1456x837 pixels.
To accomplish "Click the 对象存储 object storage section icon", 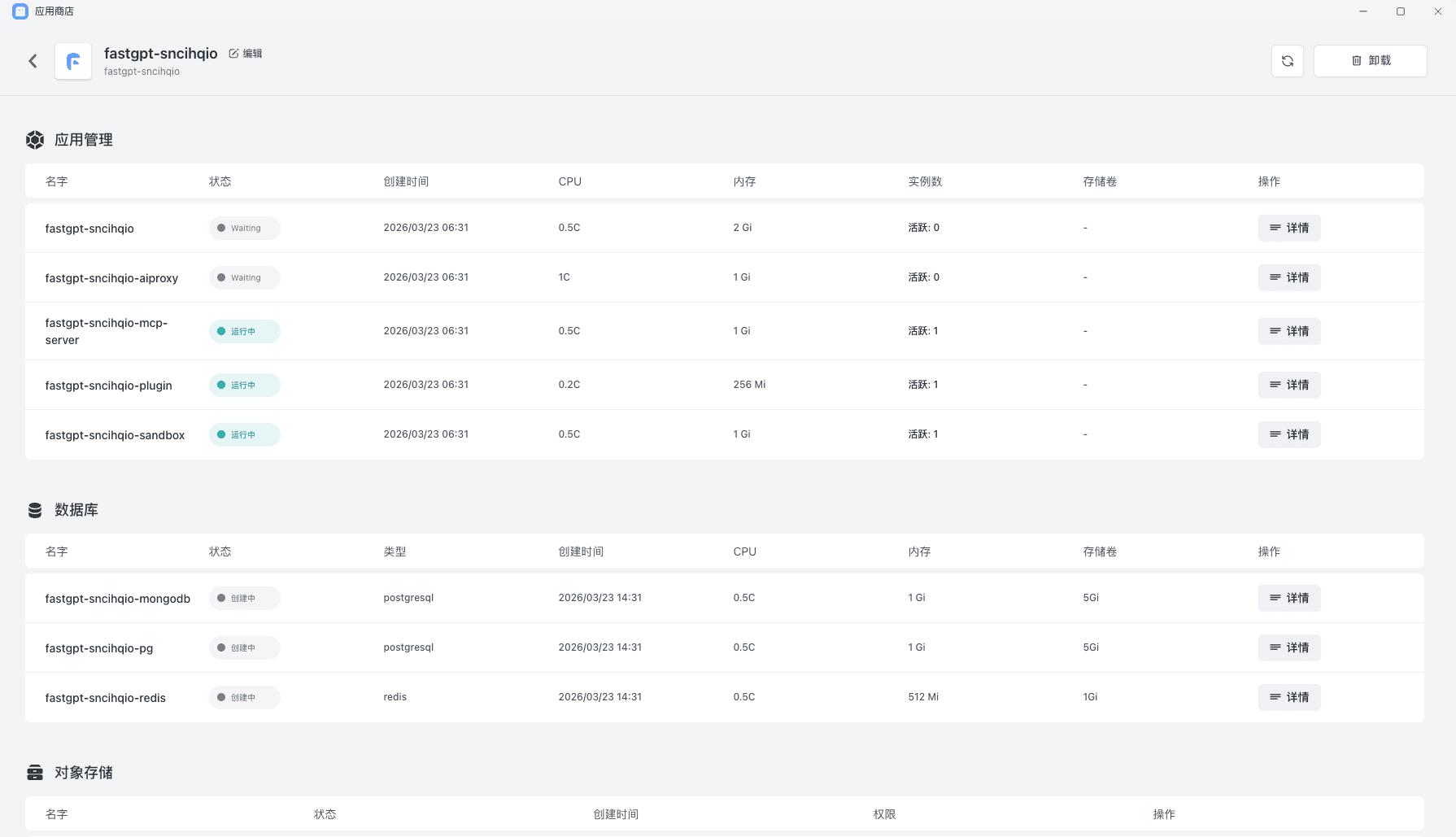I will point(35,773).
